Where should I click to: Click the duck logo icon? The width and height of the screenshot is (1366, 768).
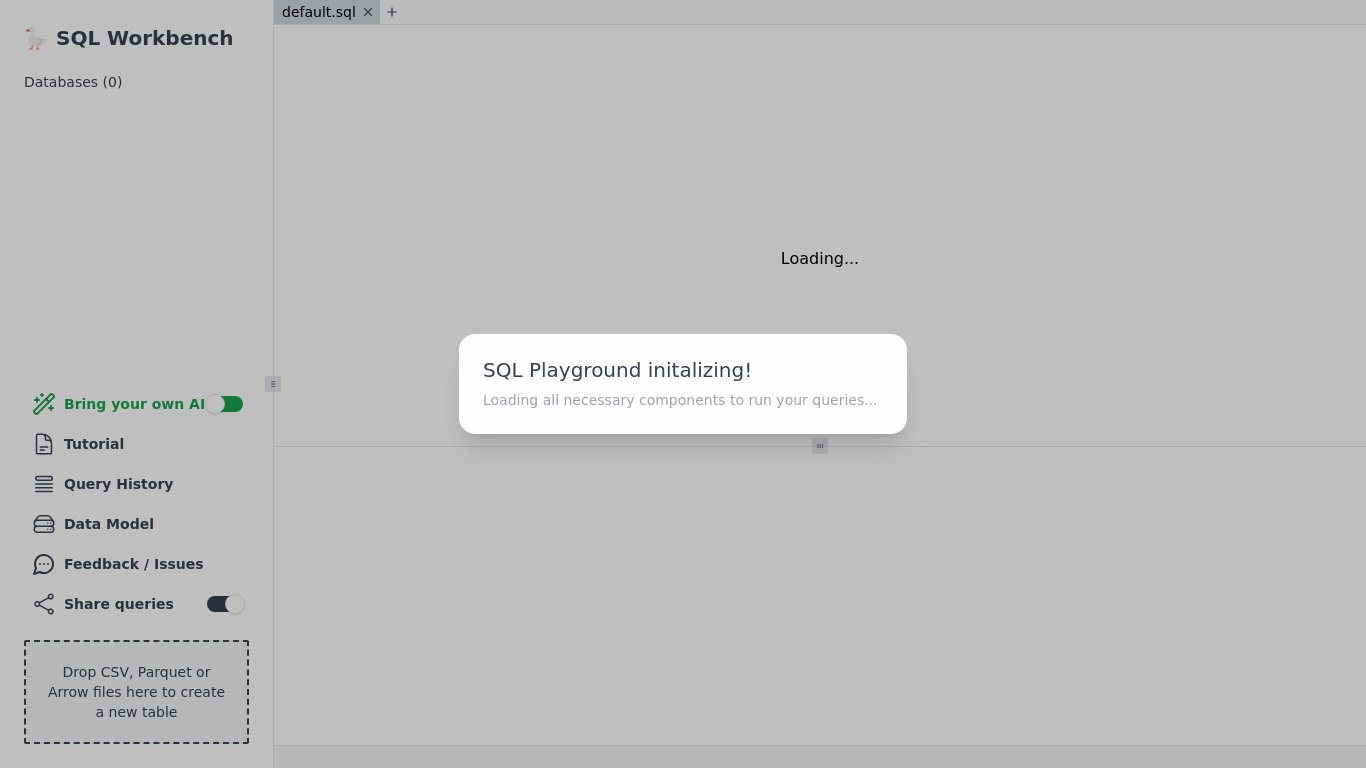35,39
